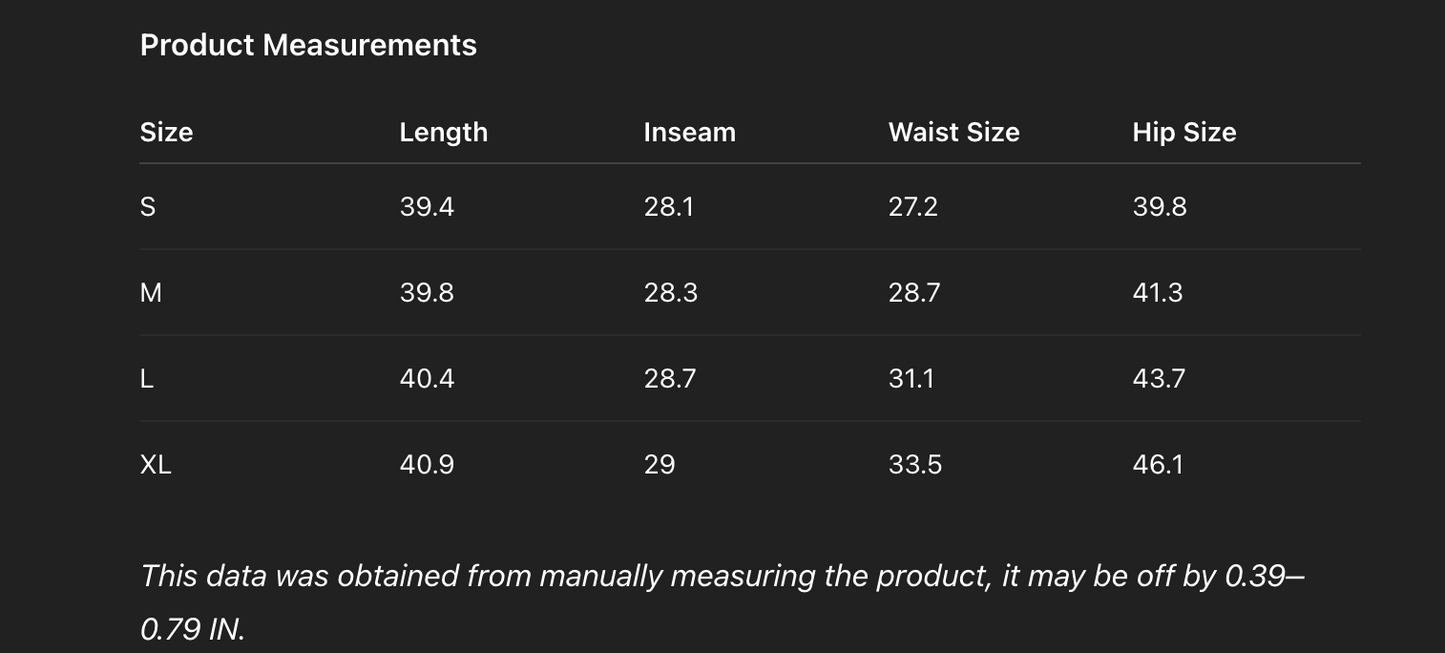
Task: Click the 41.3 hip size value
Action: click(1157, 292)
